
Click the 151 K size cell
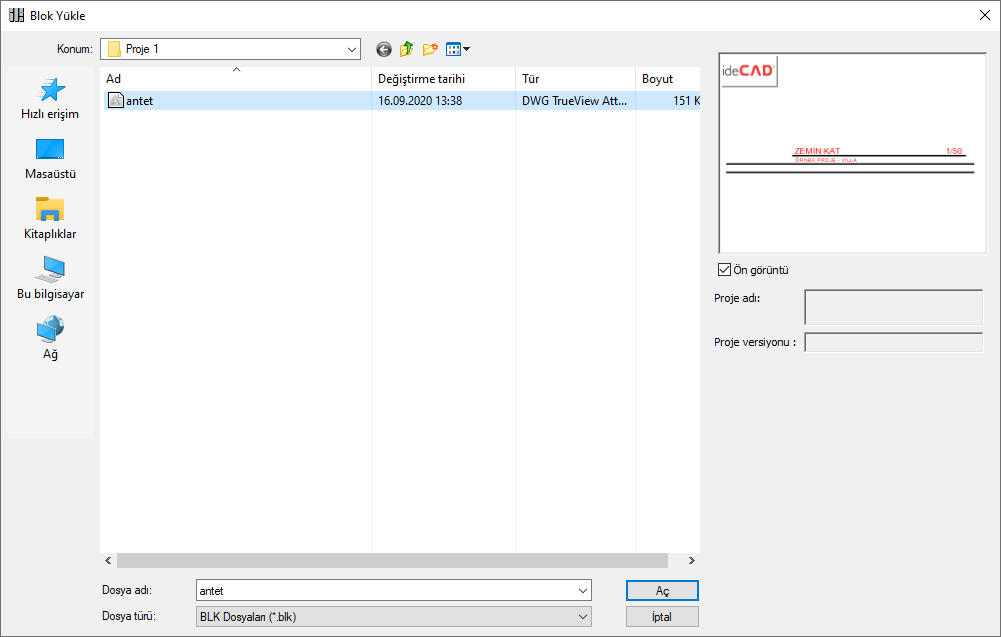686,100
